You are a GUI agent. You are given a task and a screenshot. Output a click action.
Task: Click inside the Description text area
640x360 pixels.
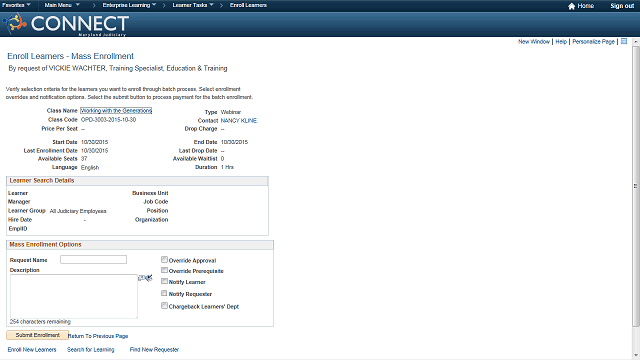[x=74, y=296]
